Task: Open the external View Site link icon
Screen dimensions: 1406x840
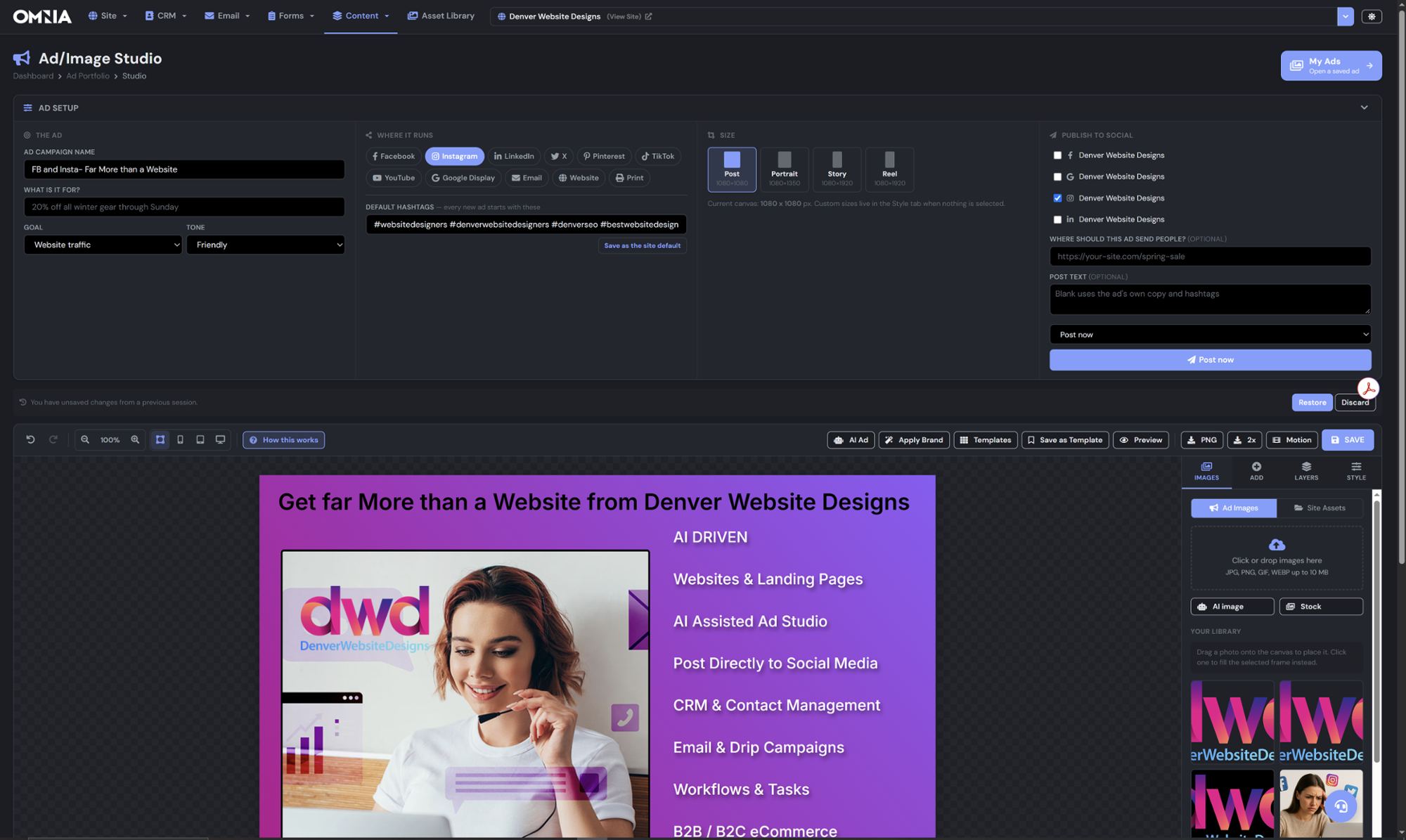Action: 648,16
